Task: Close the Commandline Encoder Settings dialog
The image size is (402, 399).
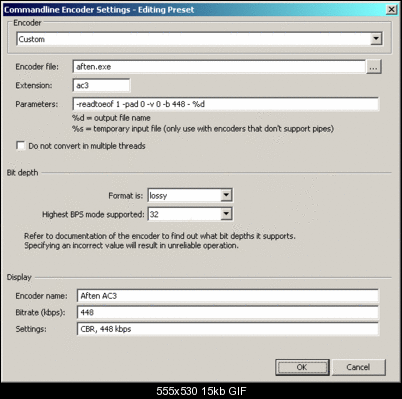Action: pos(391,9)
